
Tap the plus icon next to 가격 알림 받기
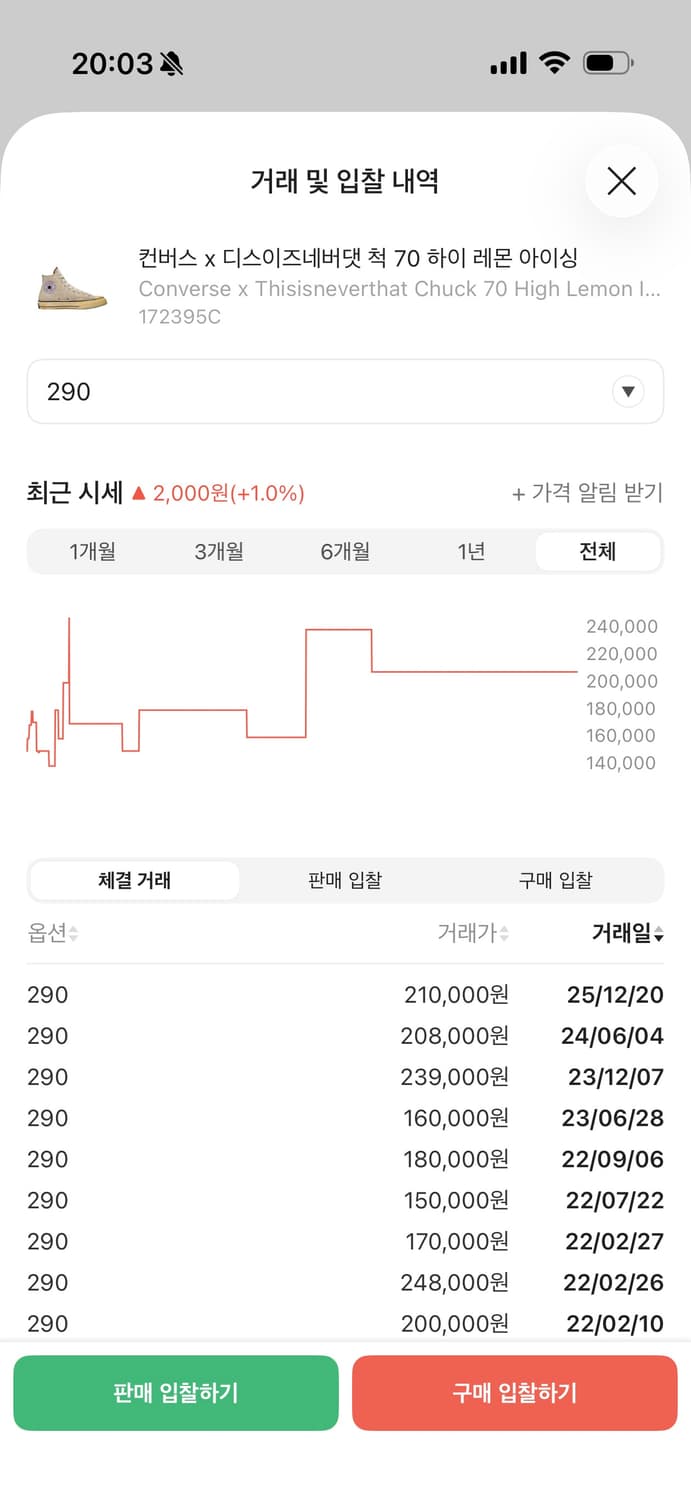(x=517, y=491)
